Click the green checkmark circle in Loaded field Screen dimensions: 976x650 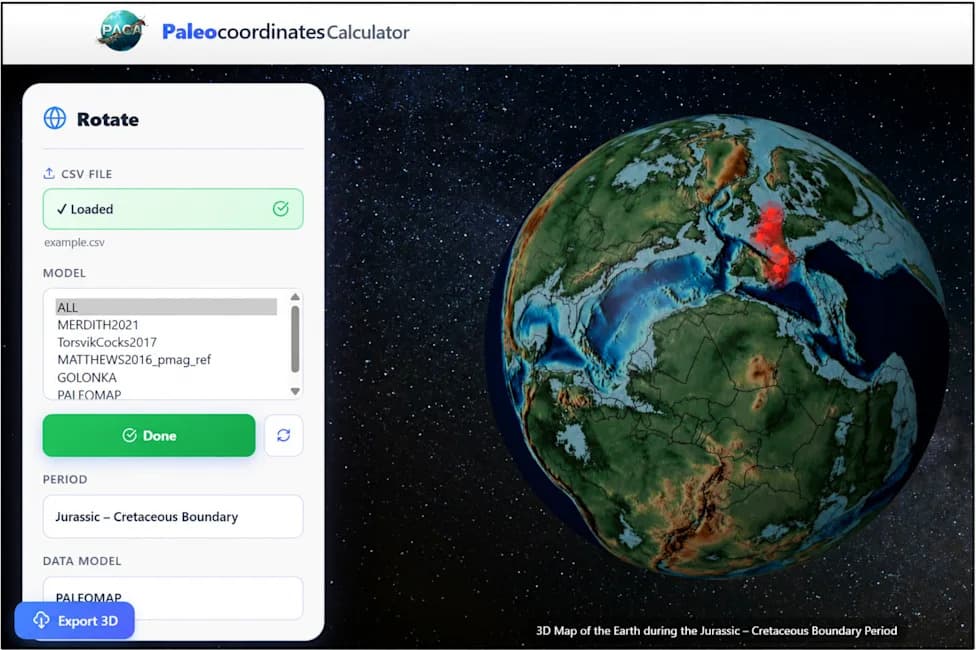[x=281, y=209]
